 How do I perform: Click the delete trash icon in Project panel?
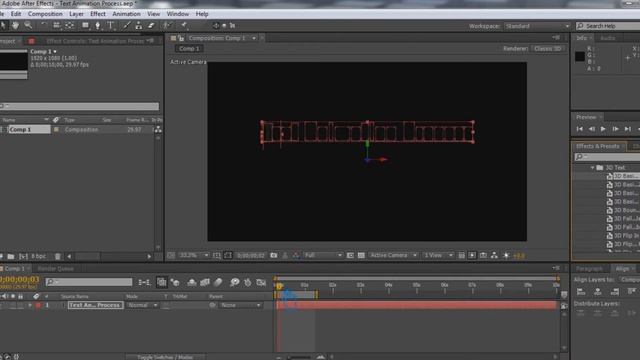point(58,256)
